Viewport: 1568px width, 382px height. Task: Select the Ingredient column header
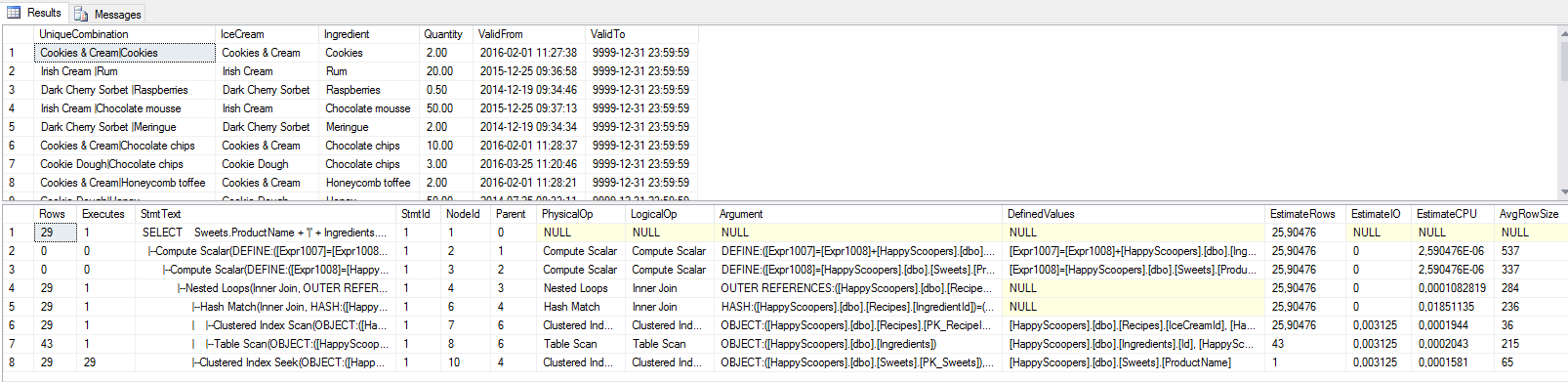(370, 34)
